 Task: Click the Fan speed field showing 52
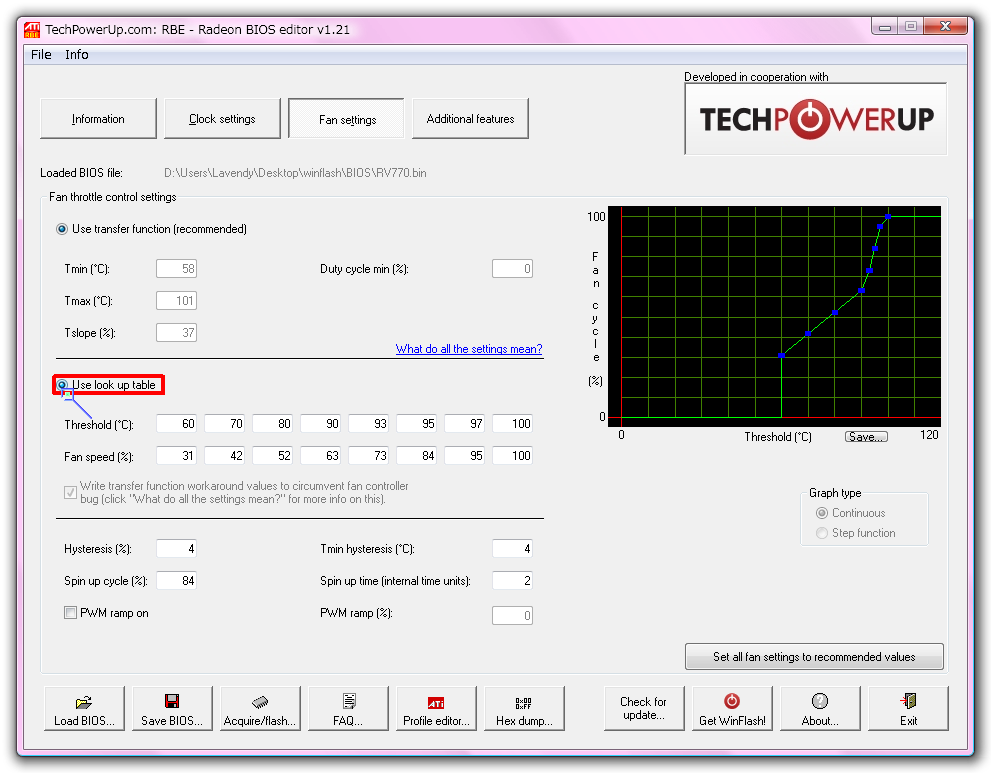(272, 456)
